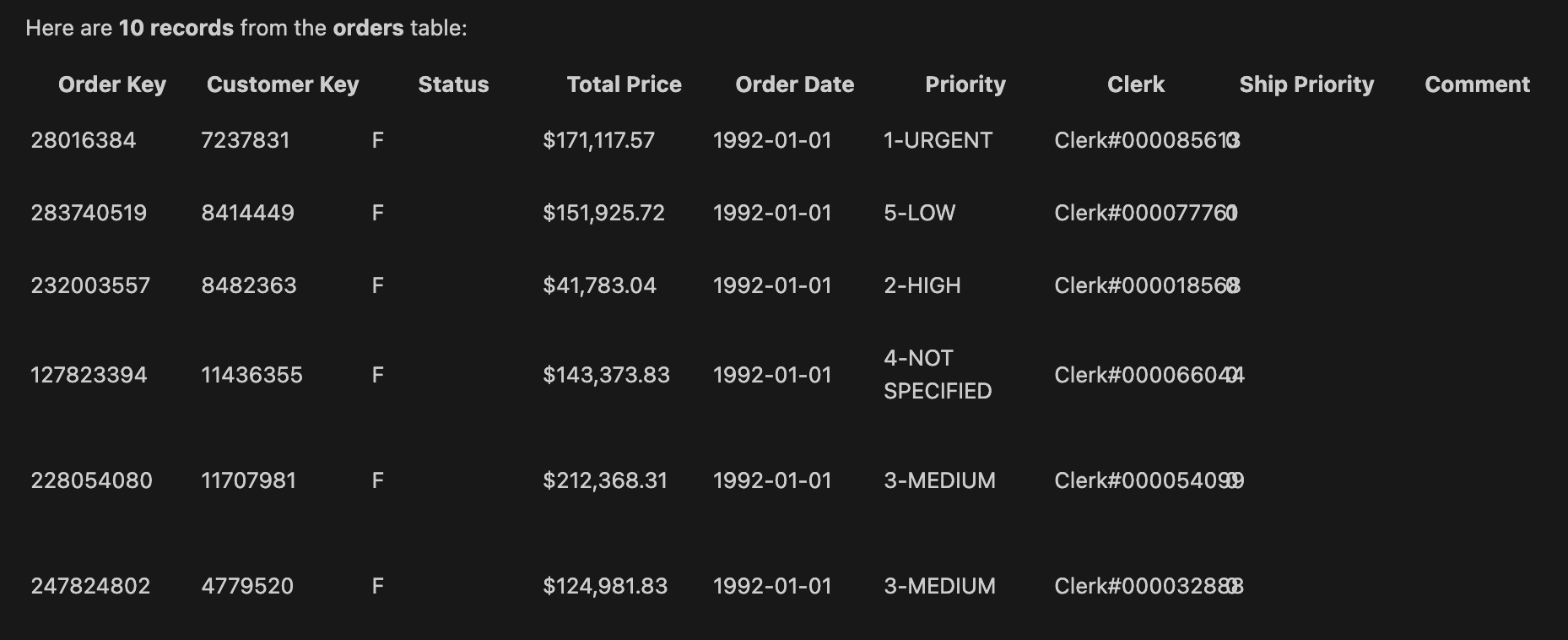Click customer key 11707981
Image resolution: width=1568 pixels, height=640 pixels.
click(x=249, y=480)
